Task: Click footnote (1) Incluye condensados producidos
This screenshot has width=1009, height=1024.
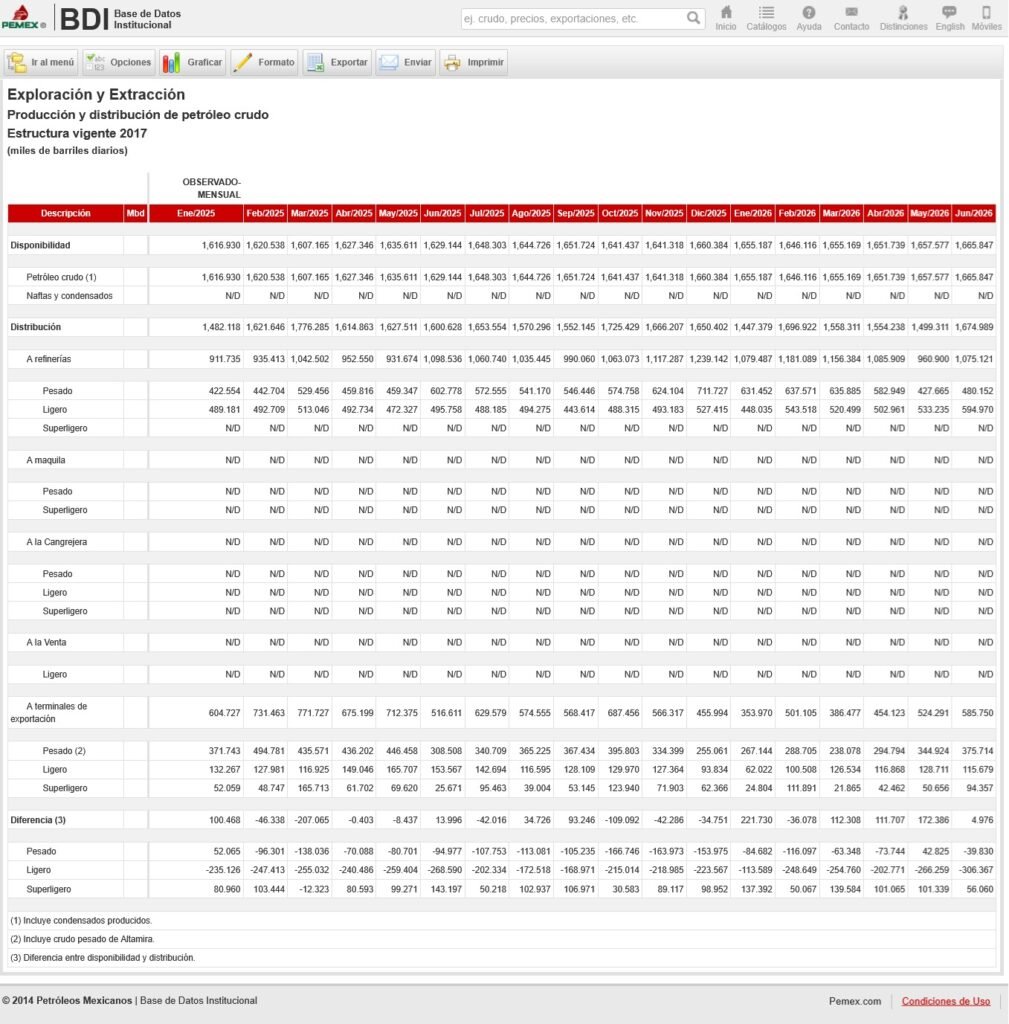Action: (81, 920)
